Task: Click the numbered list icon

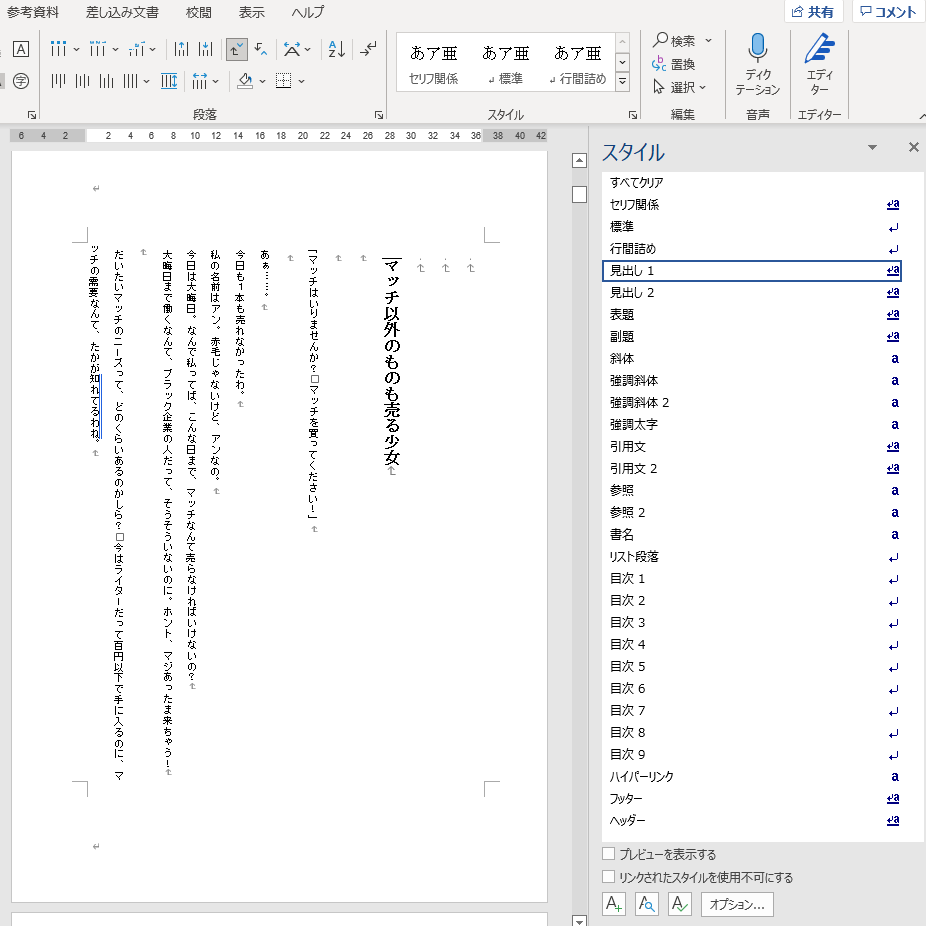Action: 97,49
